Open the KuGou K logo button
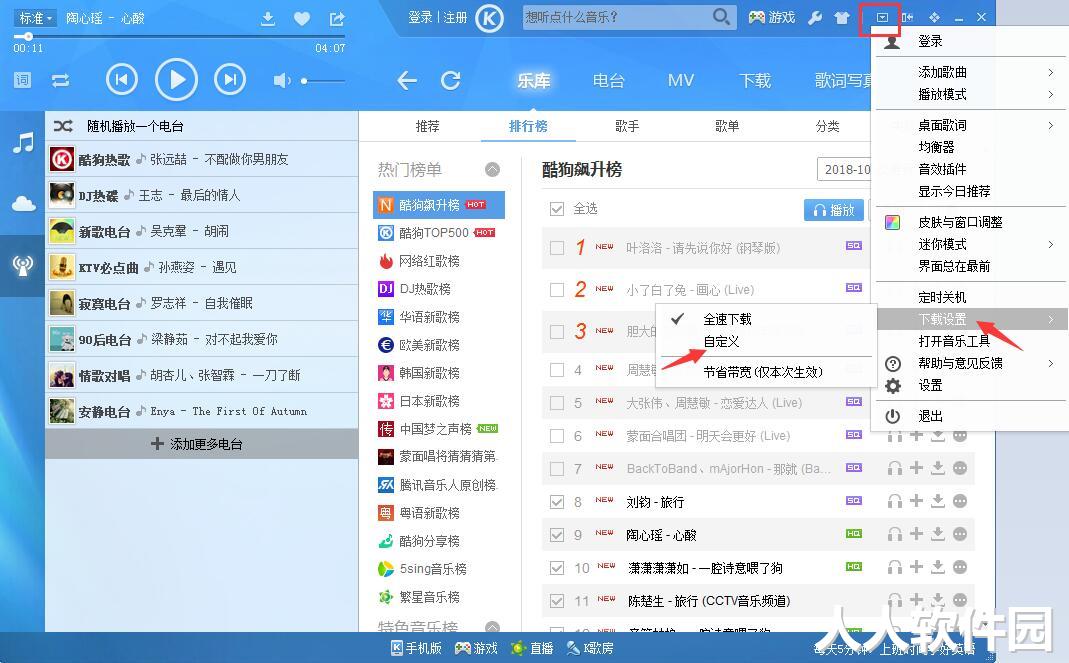Screen dimensions: 1069x663 tap(489, 18)
